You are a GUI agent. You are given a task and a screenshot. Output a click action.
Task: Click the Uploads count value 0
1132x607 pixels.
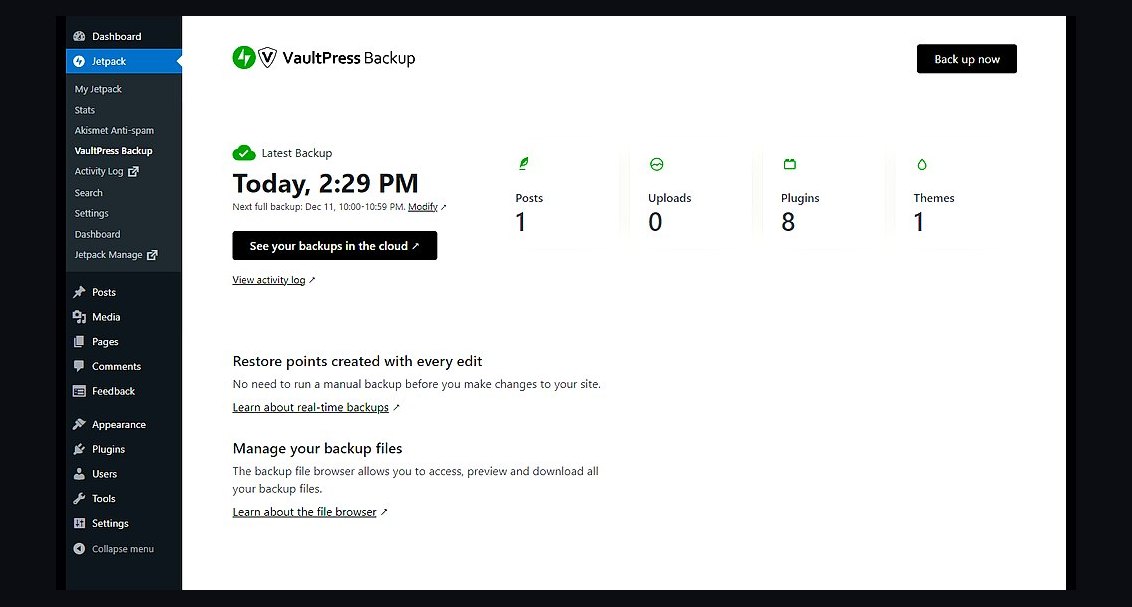[x=655, y=222]
